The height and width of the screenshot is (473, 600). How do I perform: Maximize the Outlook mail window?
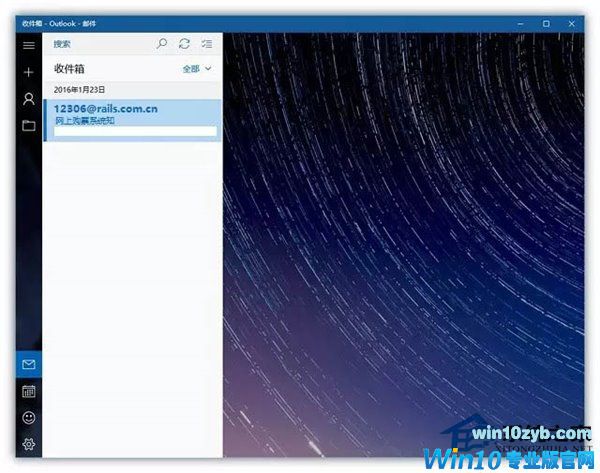pos(546,24)
